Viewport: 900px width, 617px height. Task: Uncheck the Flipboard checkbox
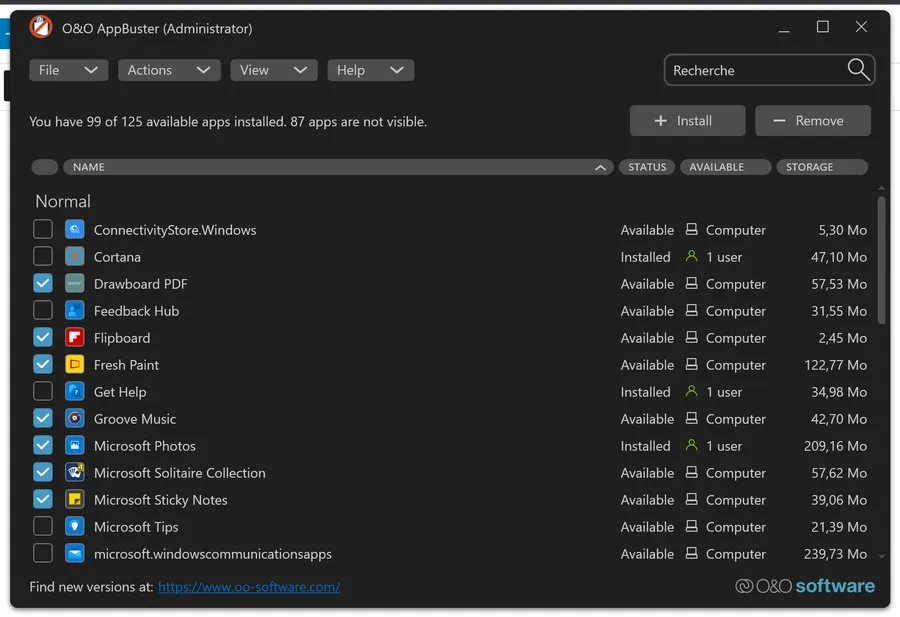(x=43, y=337)
